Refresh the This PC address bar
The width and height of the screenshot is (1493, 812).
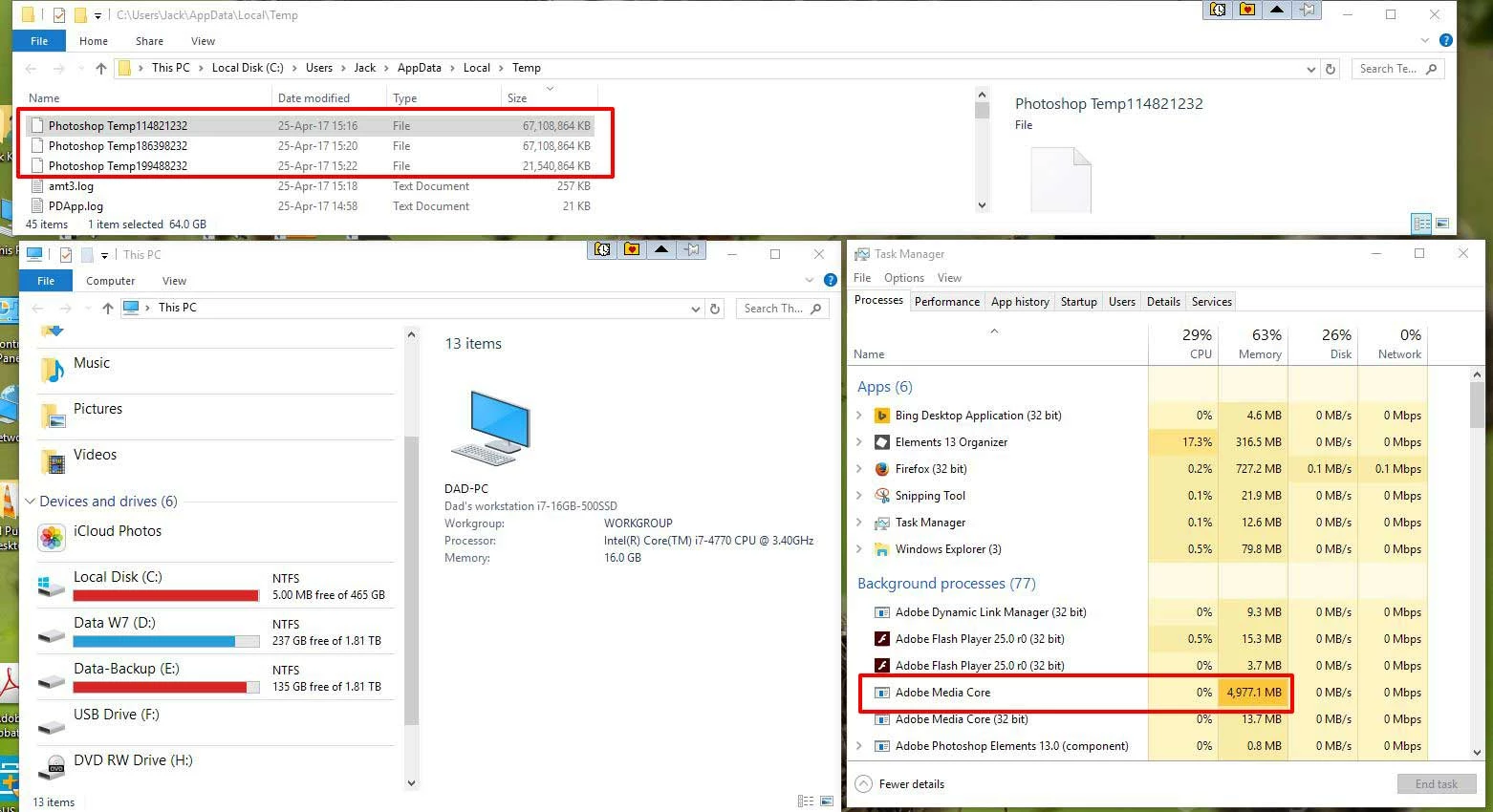pyautogui.click(x=715, y=309)
